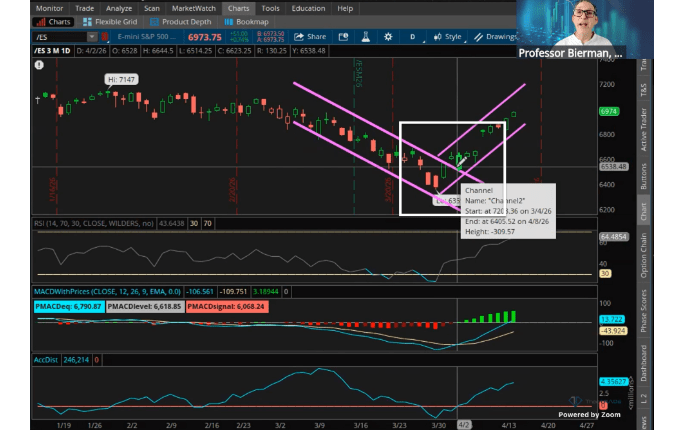This screenshot has width=673, height=434.
Task: Switch to Flexible Grid view
Action: (x=110, y=22)
